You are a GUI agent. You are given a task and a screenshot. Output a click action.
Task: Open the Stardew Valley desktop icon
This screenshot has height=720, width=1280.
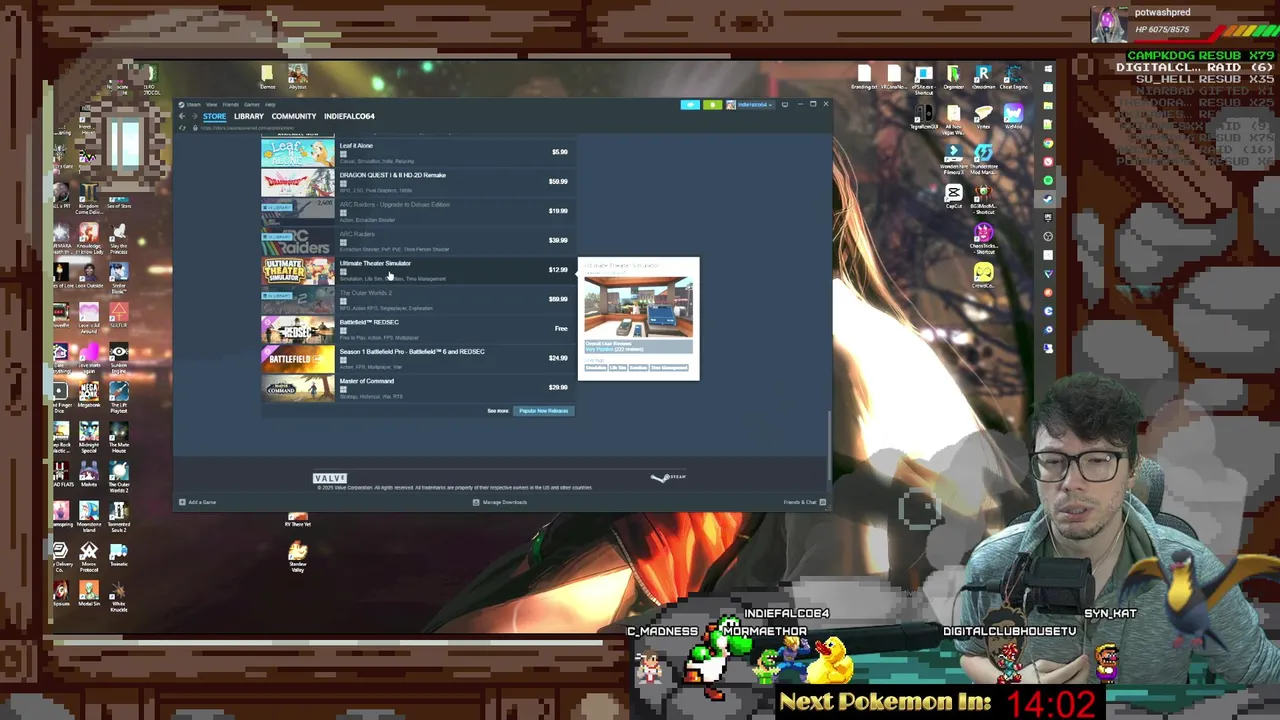297,556
